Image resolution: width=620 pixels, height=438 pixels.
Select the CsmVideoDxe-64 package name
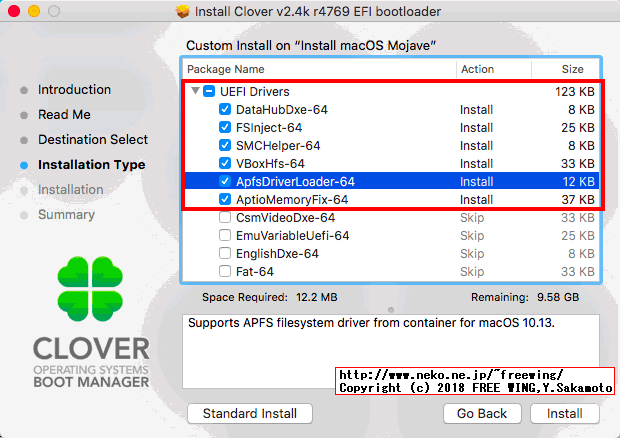(285, 218)
